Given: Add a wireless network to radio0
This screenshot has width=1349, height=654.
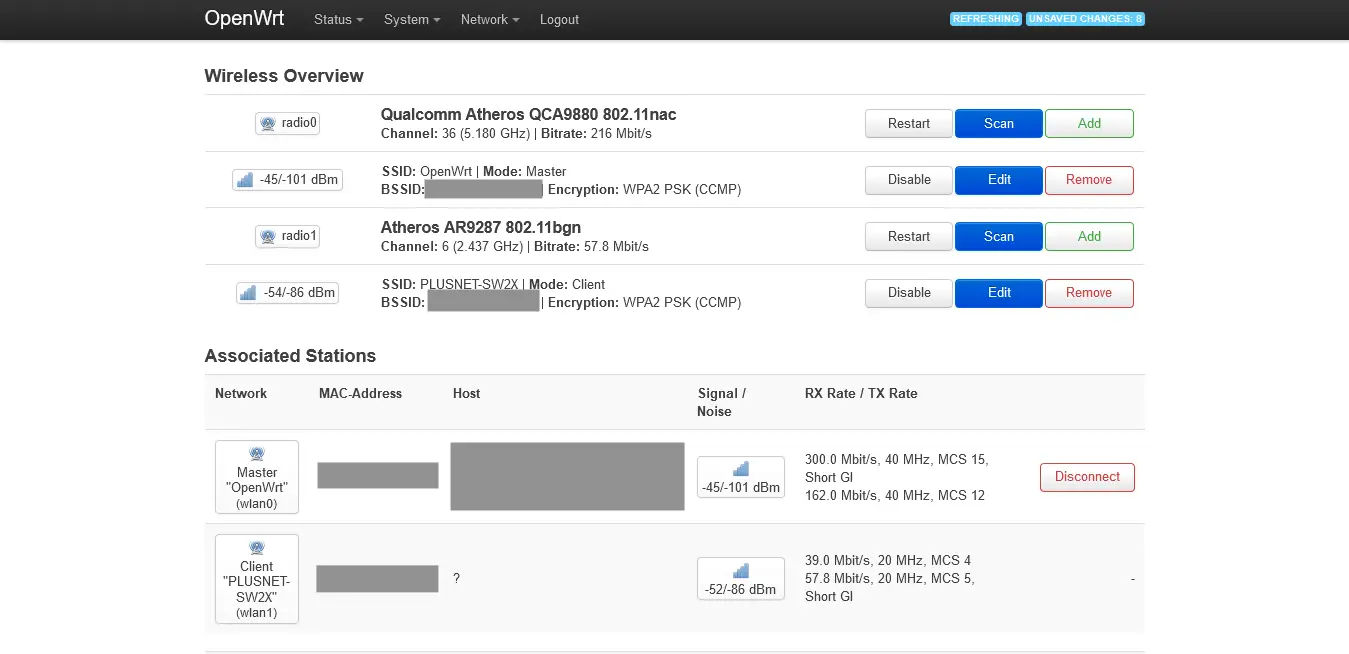Looking at the screenshot, I should [x=1089, y=124].
